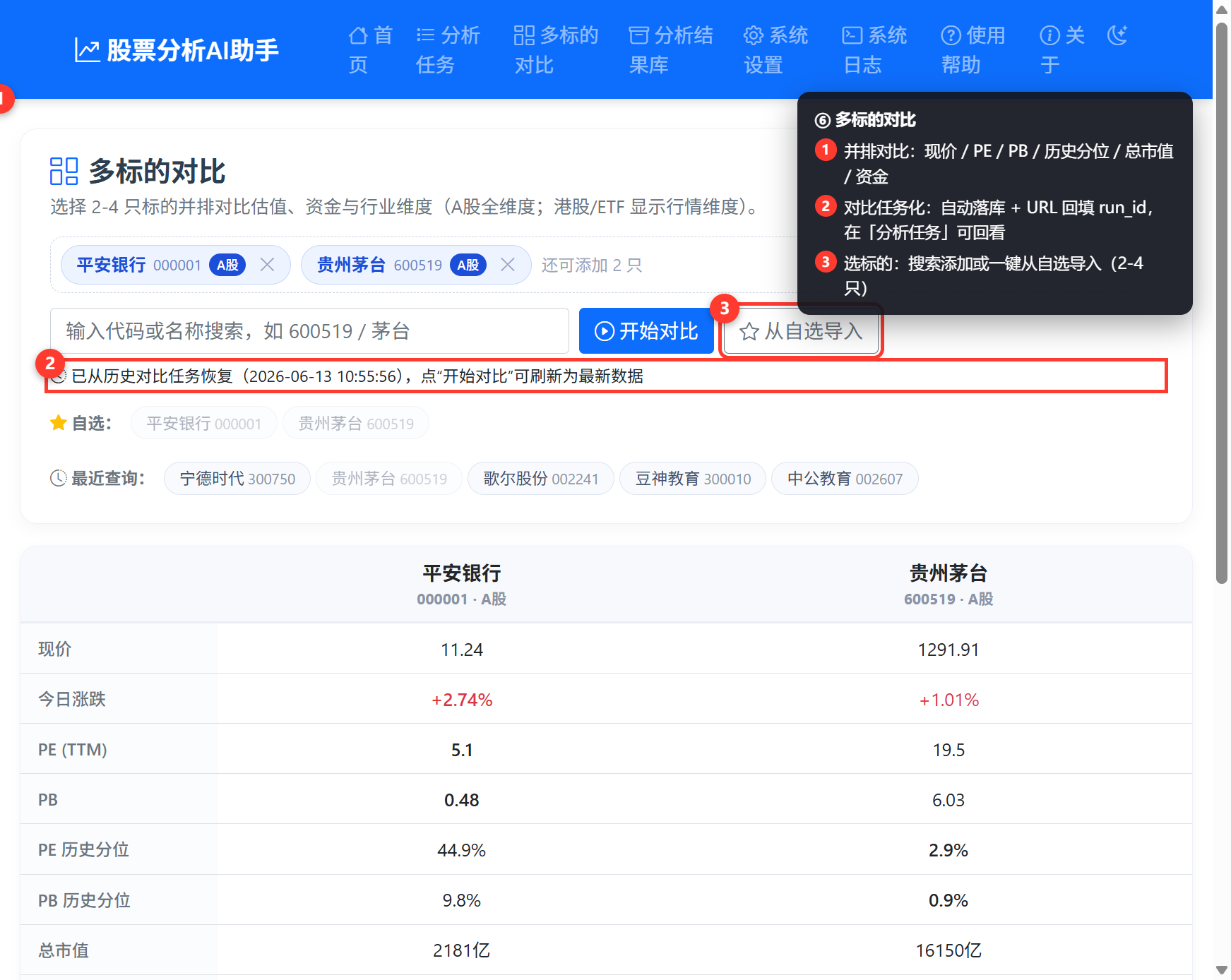Image resolution: width=1231 pixels, height=980 pixels.
Task: Click the PE 历史分位 row label
Action: coord(83,849)
